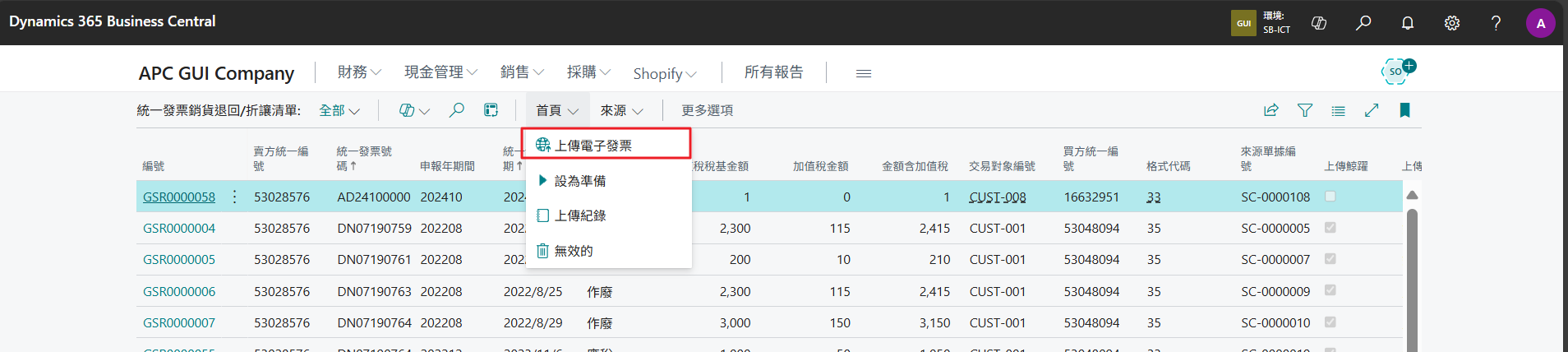1568x352 pixels.
Task: Click the share icon on list toolbar
Action: coord(1271,110)
